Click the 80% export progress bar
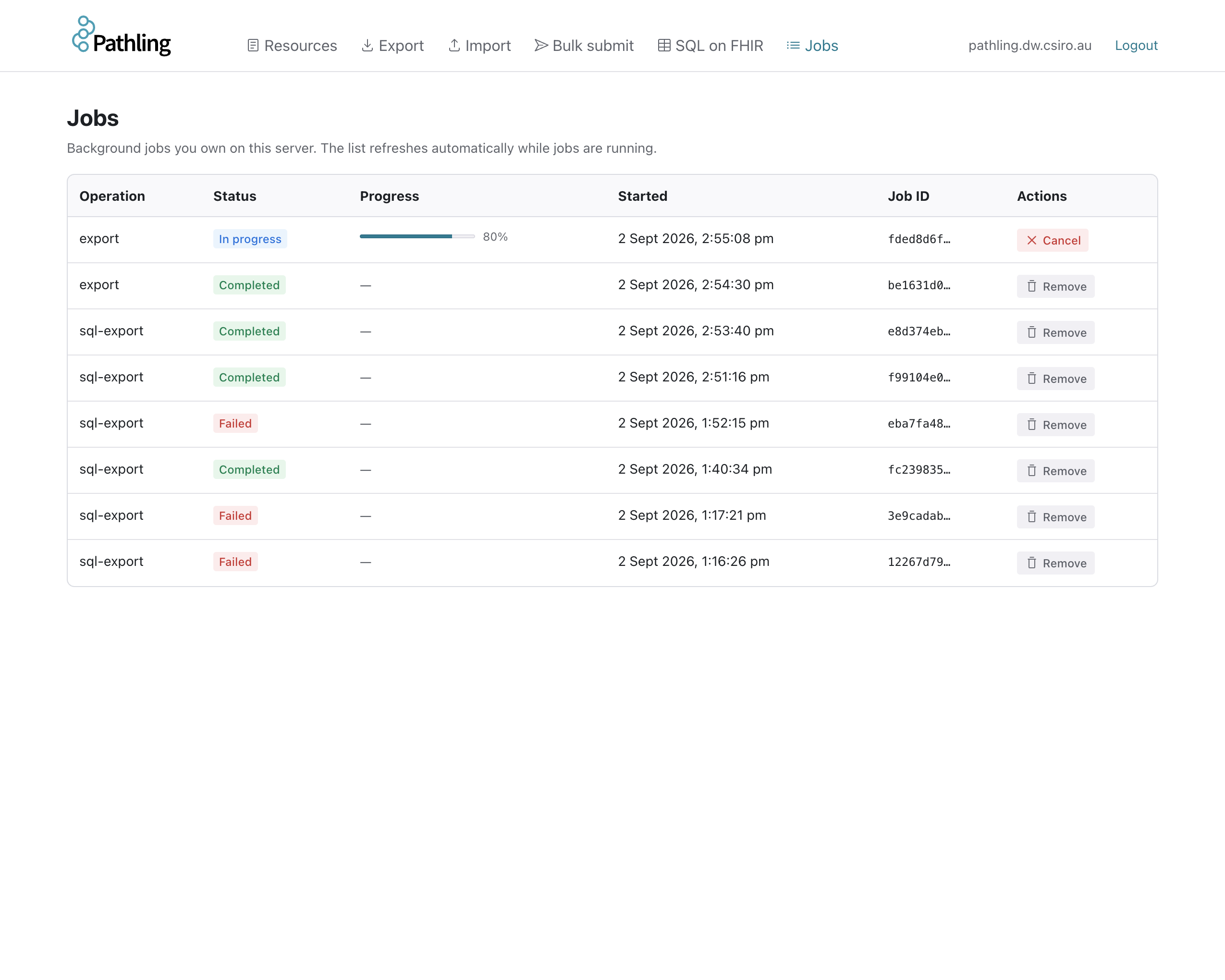1225x980 pixels. coord(417,236)
